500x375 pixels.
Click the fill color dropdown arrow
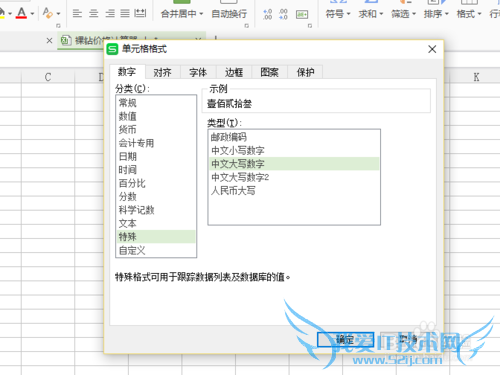tap(10, 14)
